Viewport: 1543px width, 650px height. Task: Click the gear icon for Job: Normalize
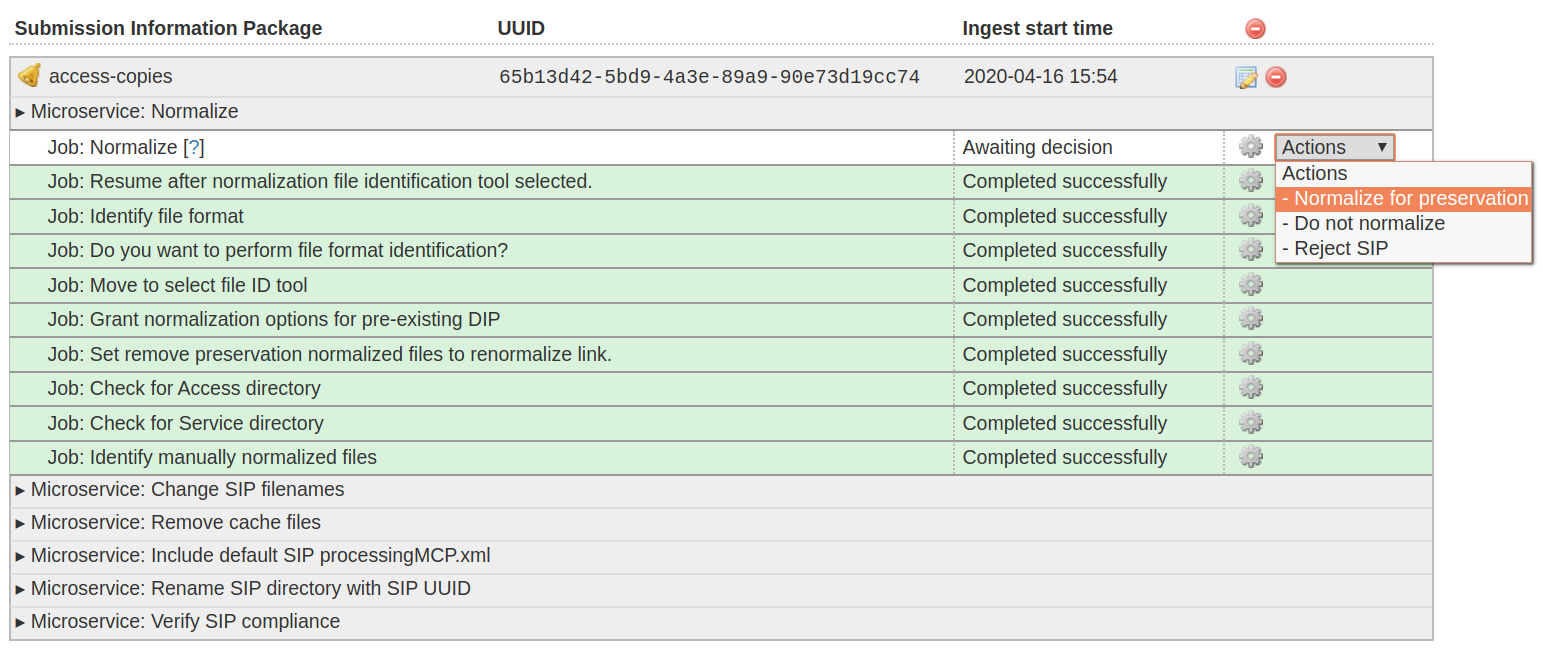point(1251,147)
